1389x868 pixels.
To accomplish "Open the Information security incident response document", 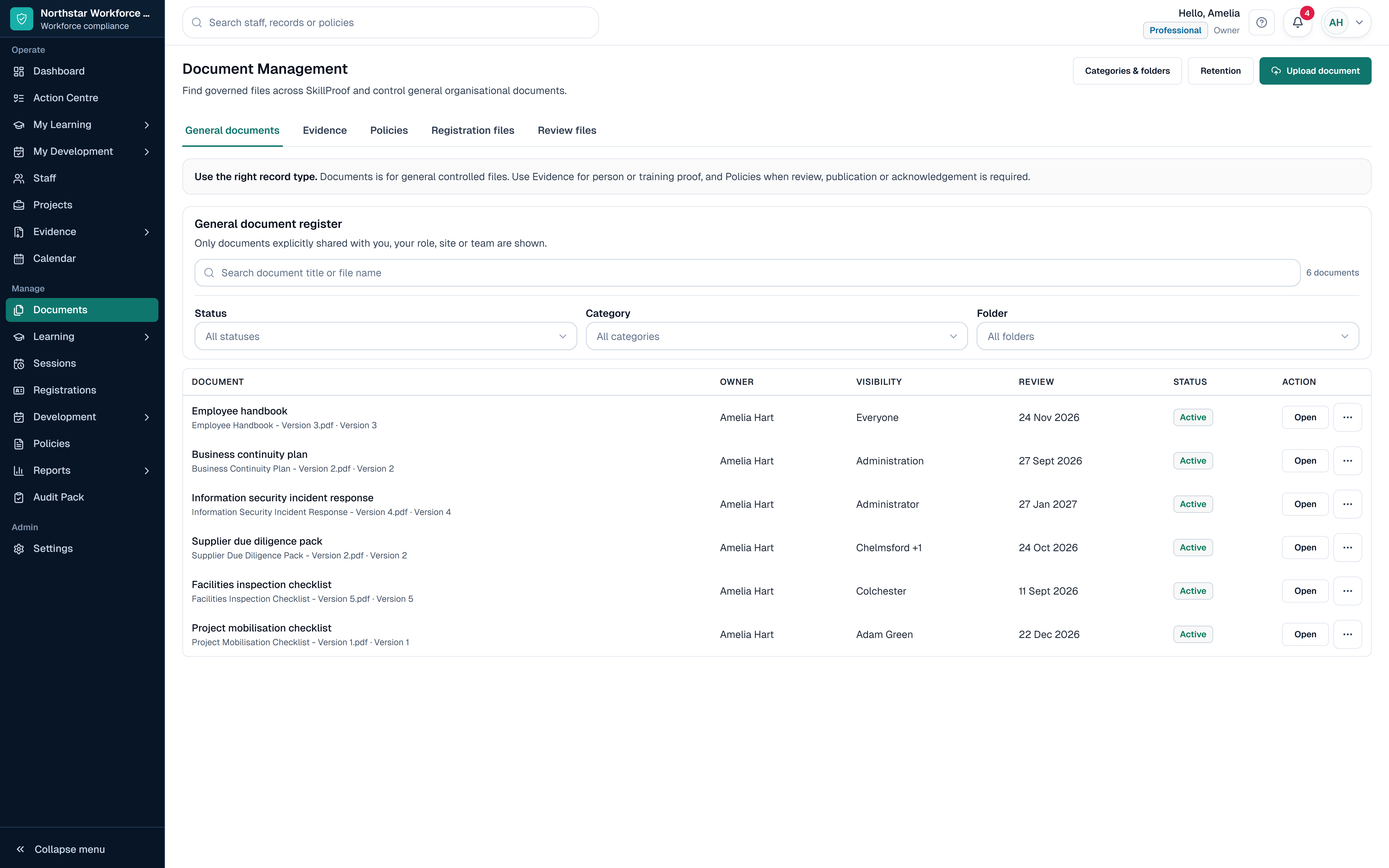I will click(x=1305, y=504).
